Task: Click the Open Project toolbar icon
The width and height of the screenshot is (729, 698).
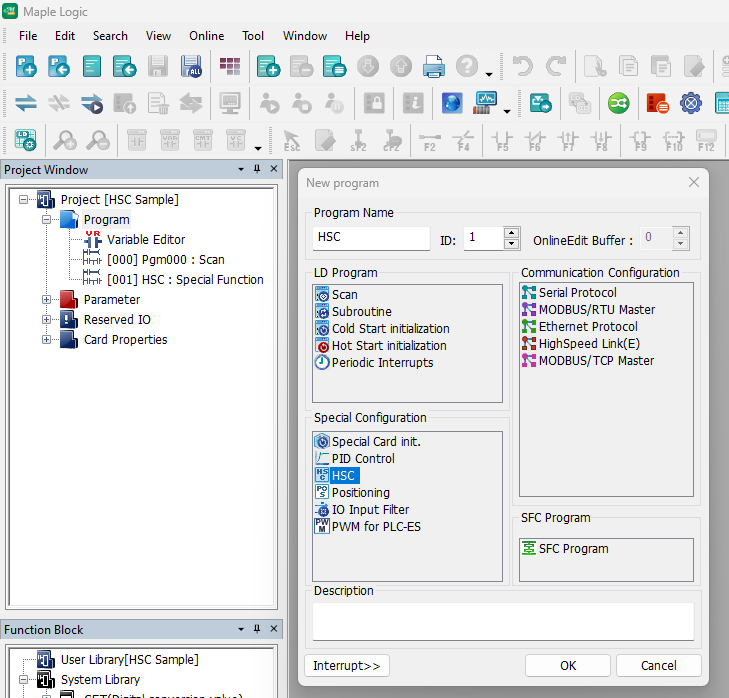Action: click(x=59, y=66)
